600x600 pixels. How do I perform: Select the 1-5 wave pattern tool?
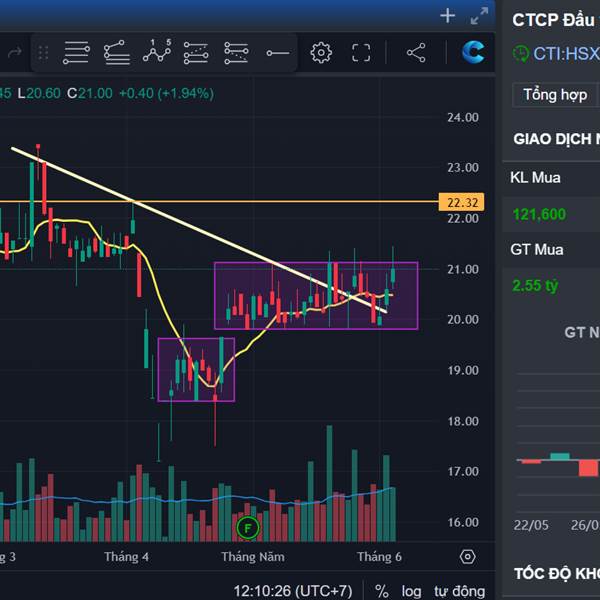tap(157, 51)
